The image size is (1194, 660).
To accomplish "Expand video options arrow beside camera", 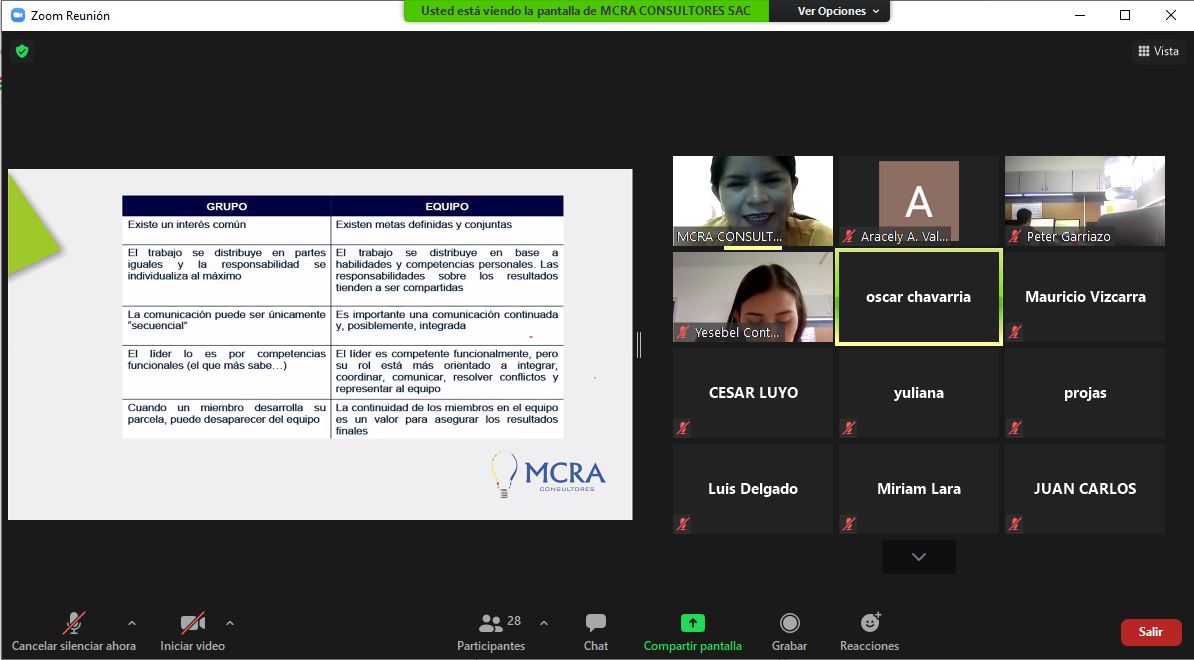I will (230, 623).
